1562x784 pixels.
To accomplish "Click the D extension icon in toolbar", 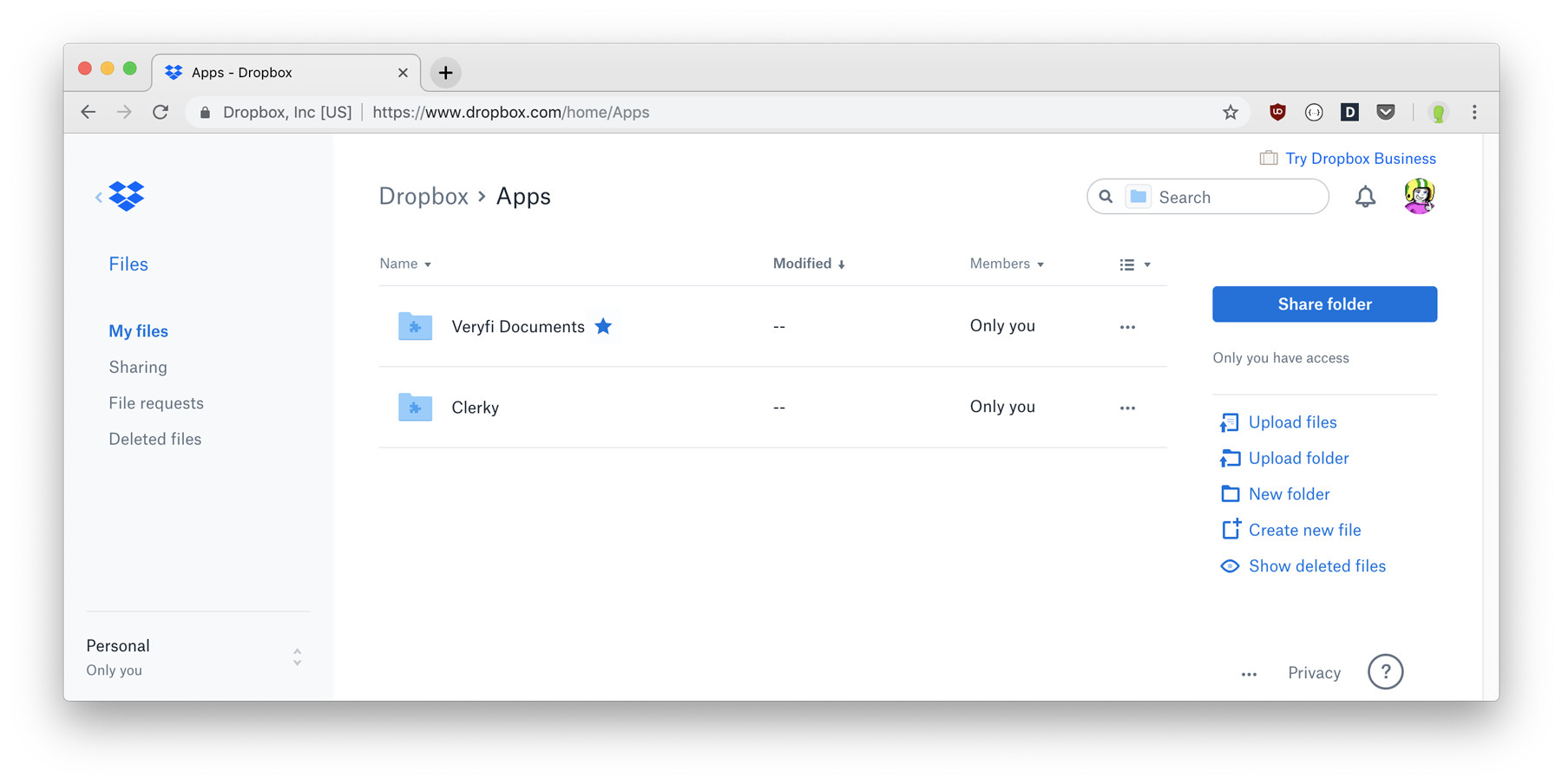I will tap(1349, 112).
